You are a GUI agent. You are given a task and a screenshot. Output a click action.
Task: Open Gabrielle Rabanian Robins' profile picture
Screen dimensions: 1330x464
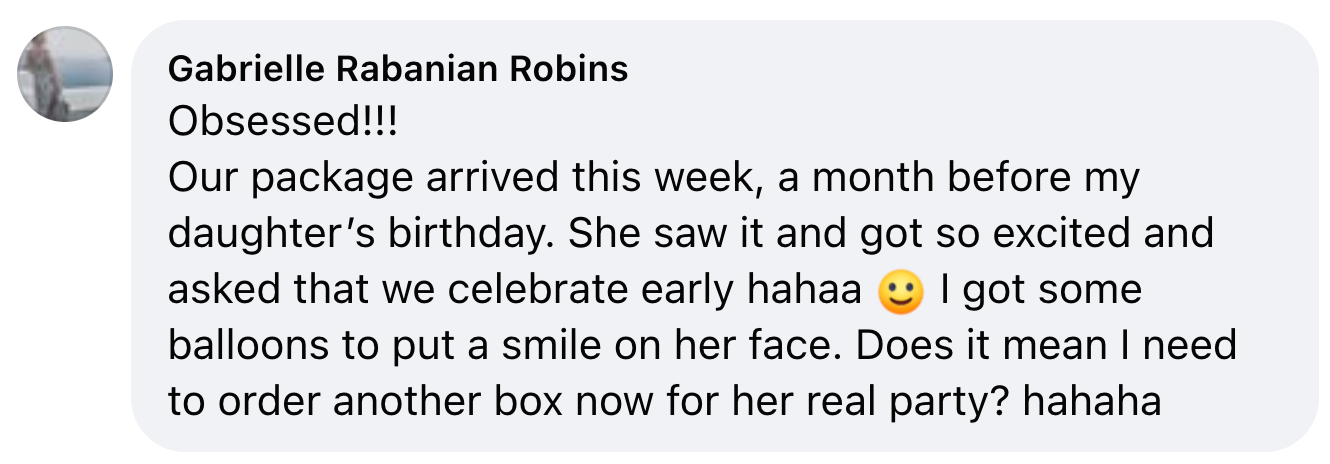click(65, 74)
